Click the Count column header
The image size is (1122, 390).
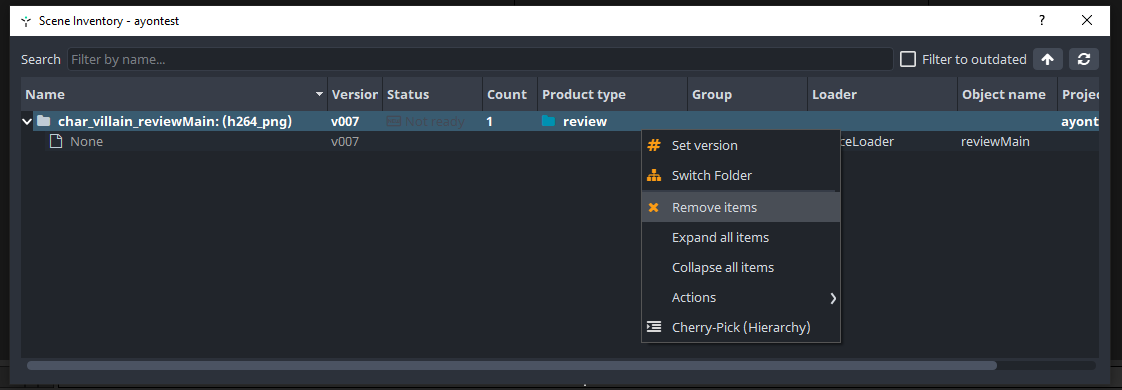tap(510, 94)
